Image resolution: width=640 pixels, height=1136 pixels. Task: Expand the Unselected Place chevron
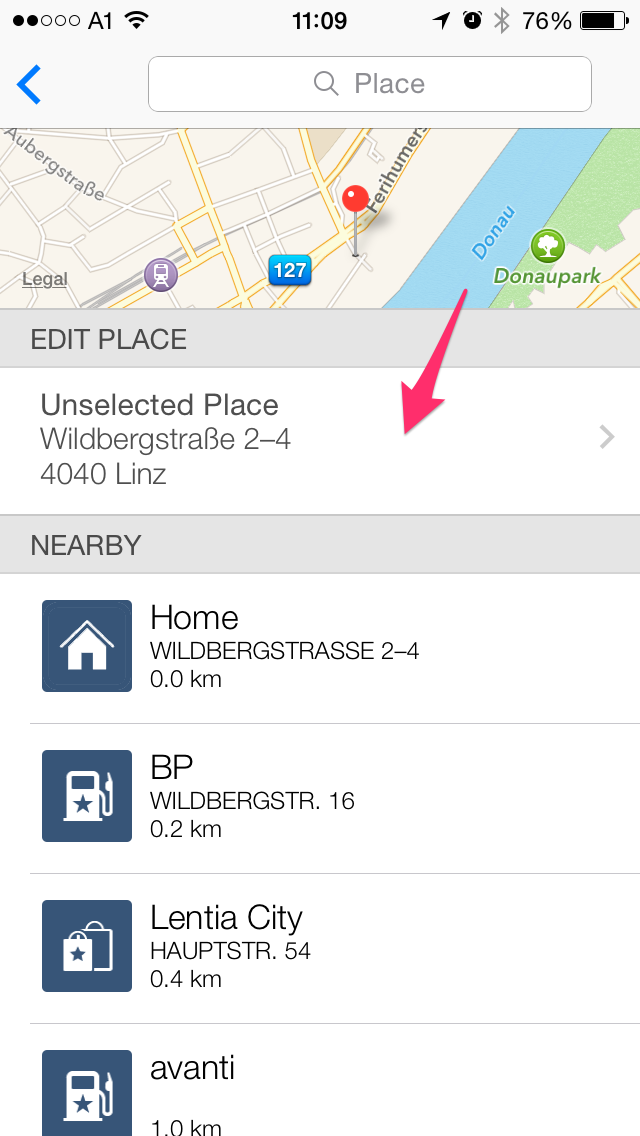606,438
